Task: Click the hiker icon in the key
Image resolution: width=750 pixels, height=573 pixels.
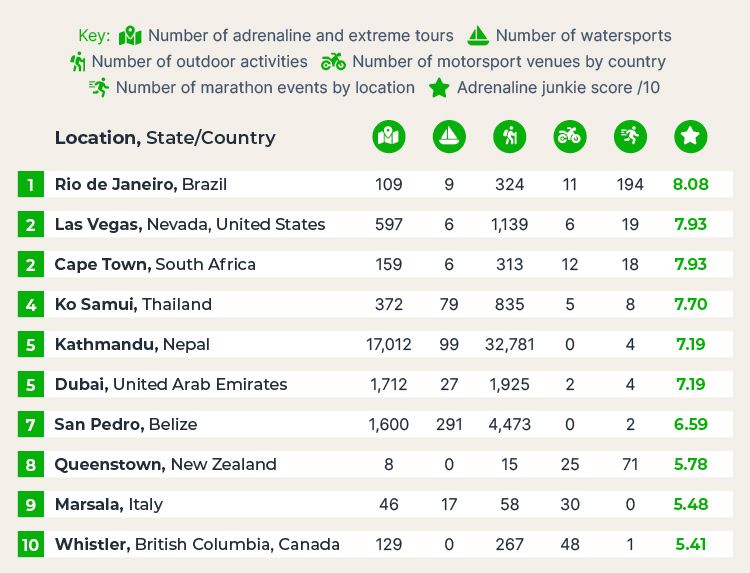Action: 77,62
